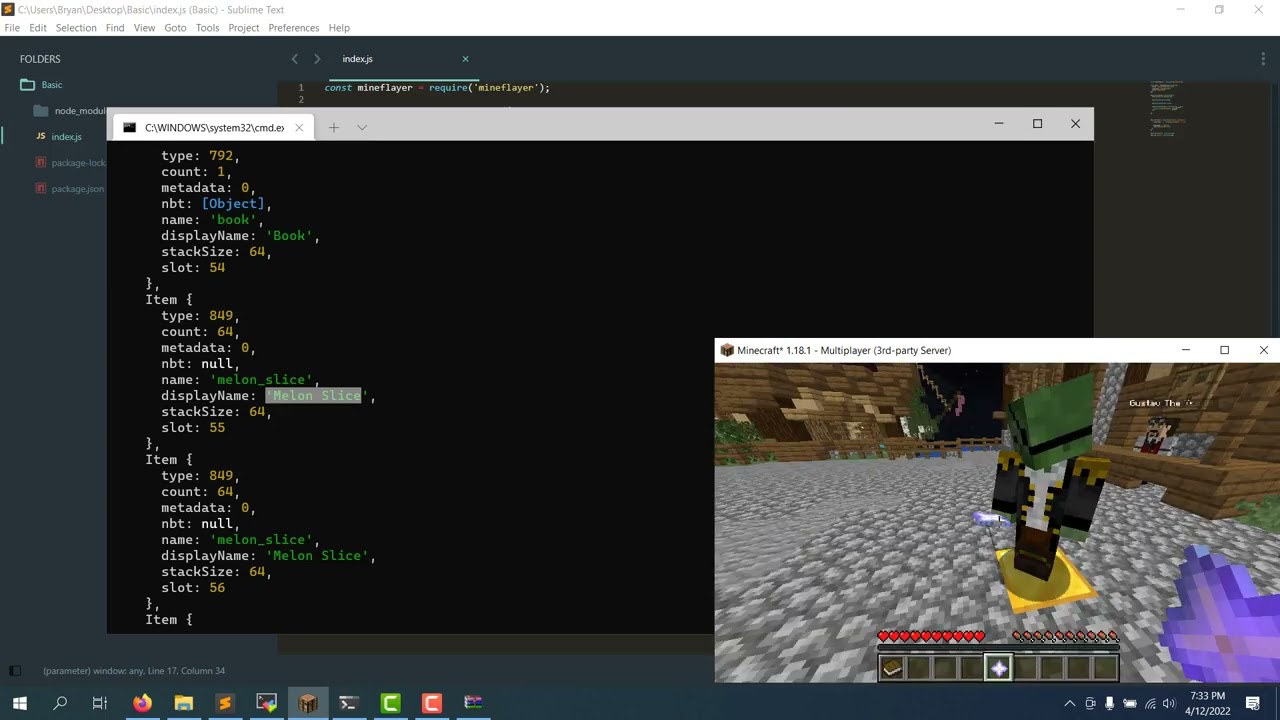Open the terminal profiles dropdown arrow
1280x720 pixels.
pos(362,128)
